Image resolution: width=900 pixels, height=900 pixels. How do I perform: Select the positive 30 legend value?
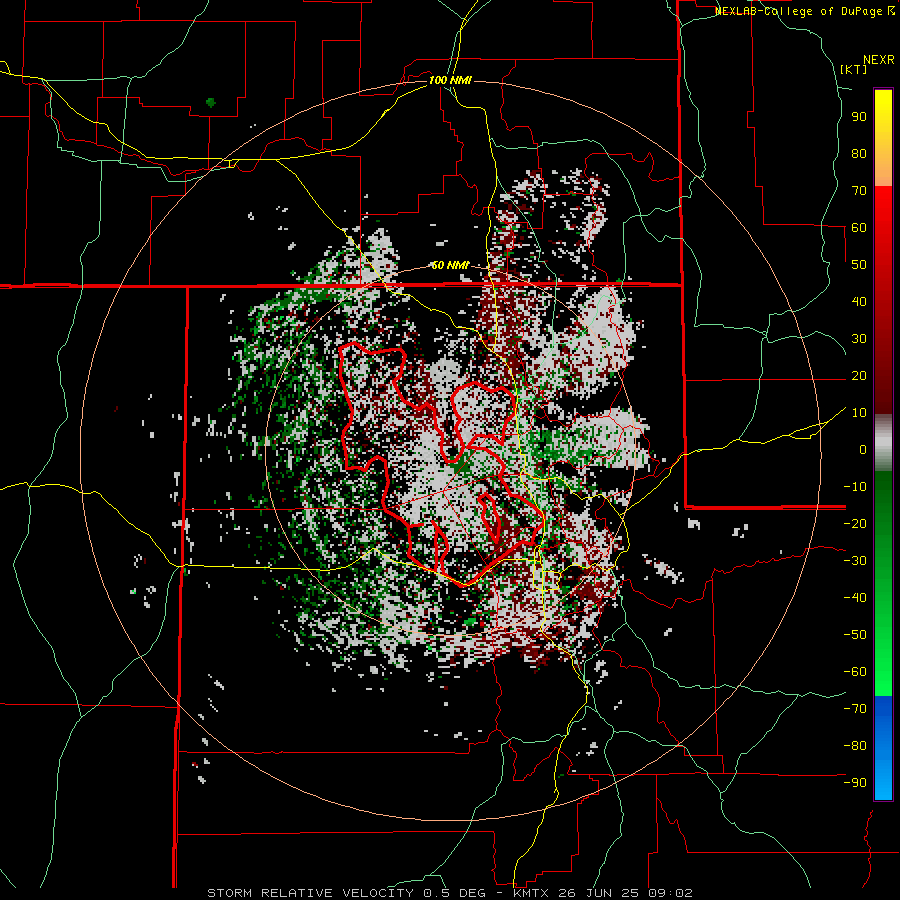pyautogui.click(x=859, y=339)
